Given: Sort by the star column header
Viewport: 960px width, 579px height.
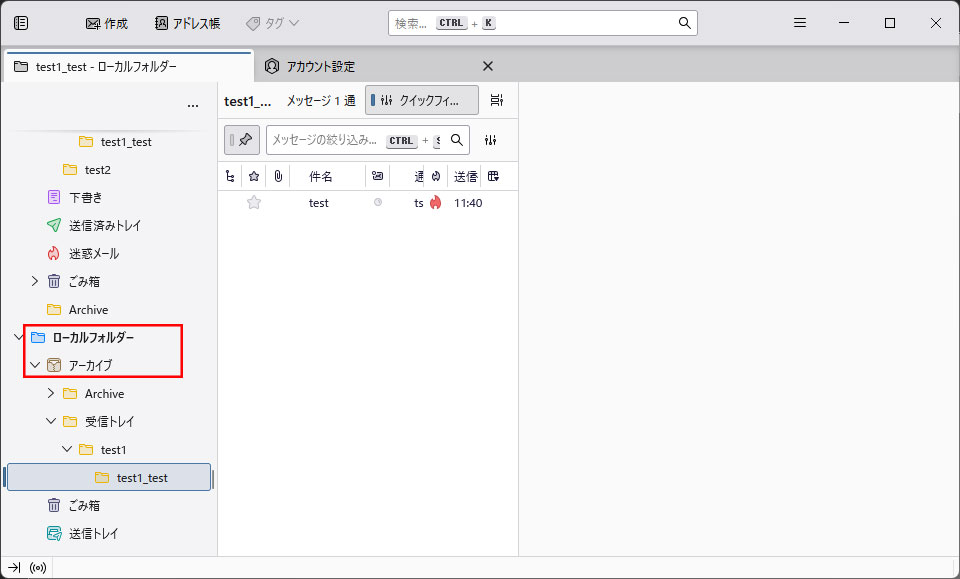Looking at the screenshot, I should pos(253,176).
